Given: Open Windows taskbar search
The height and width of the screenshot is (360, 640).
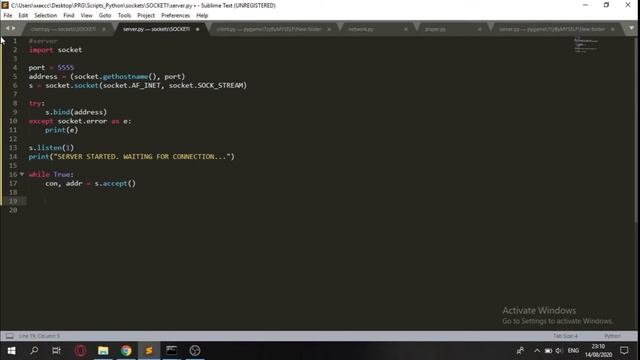Looking at the screenshot, I should coord(34,351).
